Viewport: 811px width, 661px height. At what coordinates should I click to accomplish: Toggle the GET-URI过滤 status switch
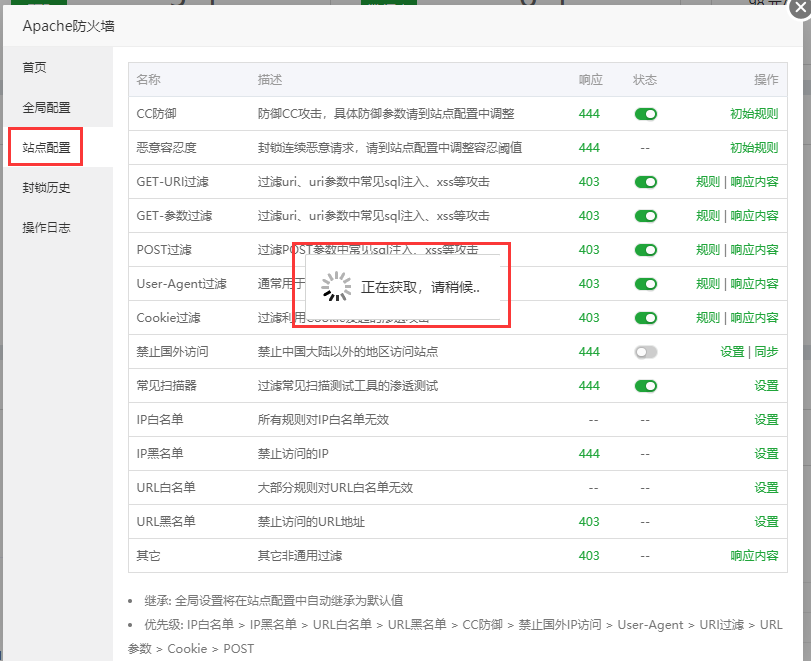[x=645, y=182]
